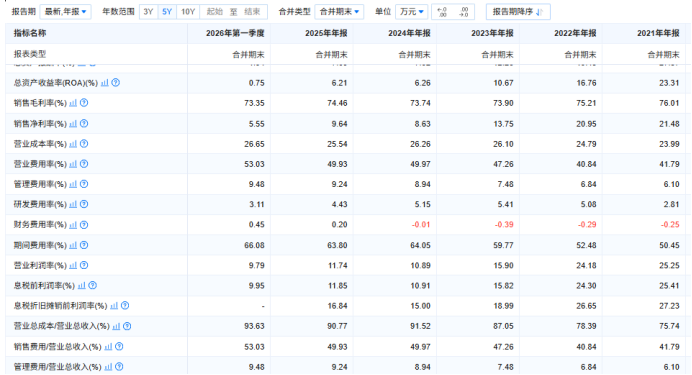
Task: Open chart icon for 销售费用/营业总收入(%)
Action: pyautogui.click(x=108, y=347)
